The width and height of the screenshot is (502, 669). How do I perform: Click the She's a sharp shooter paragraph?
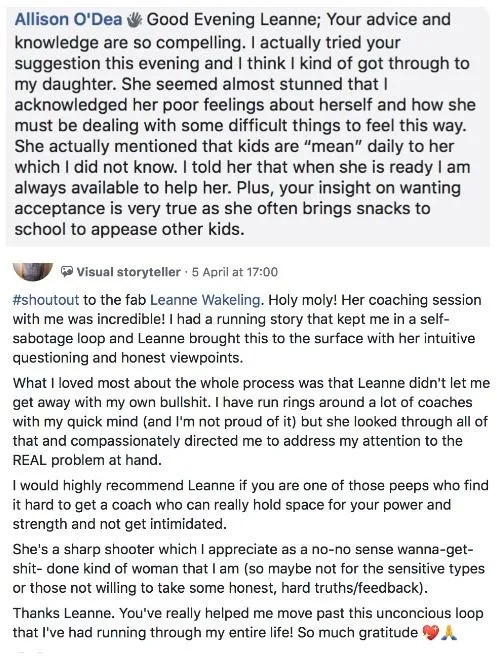pyautogui.click(x=249, y=569)
